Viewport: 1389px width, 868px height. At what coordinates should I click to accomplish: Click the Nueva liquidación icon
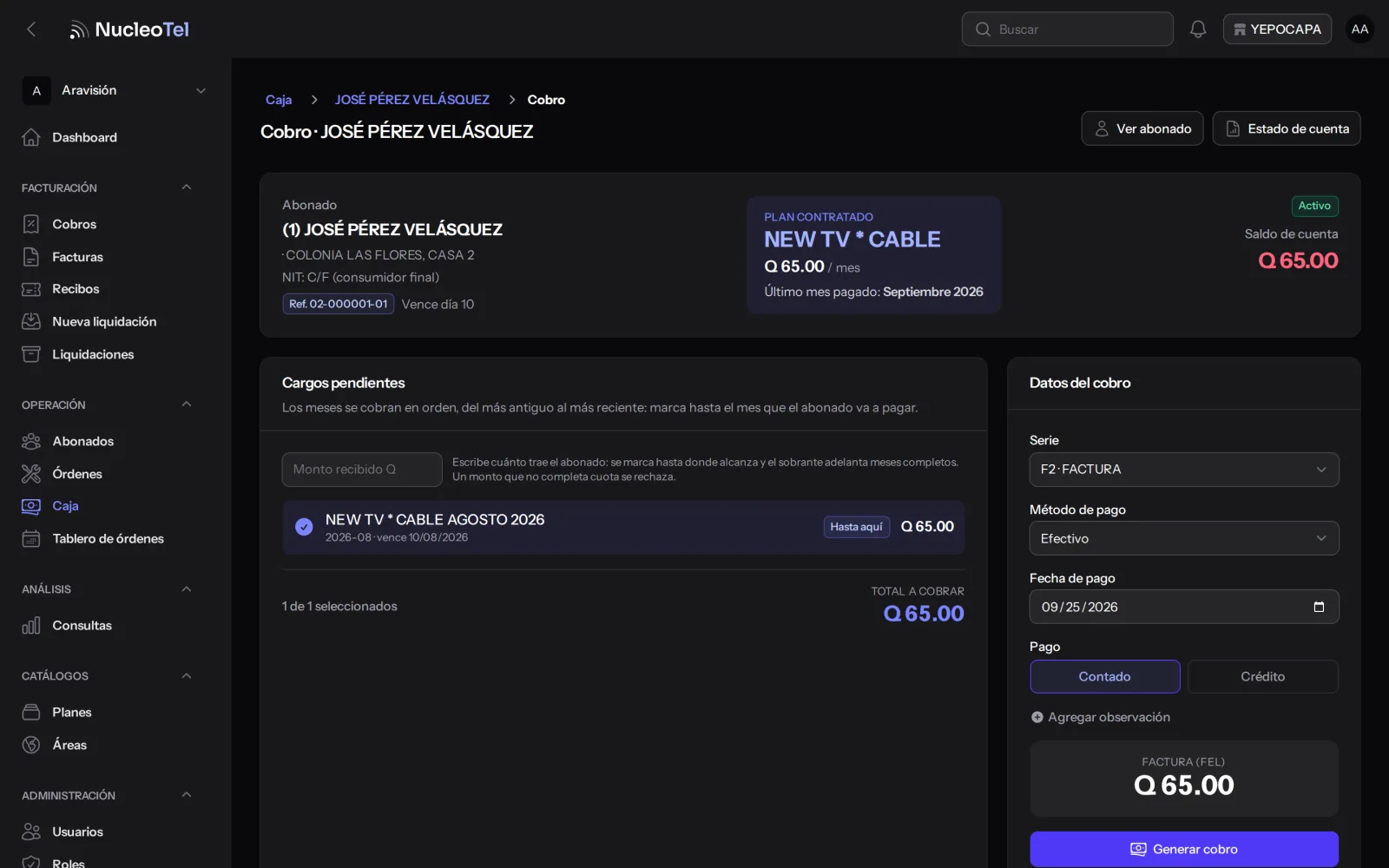pyautogui.click(x=31, y=321)
